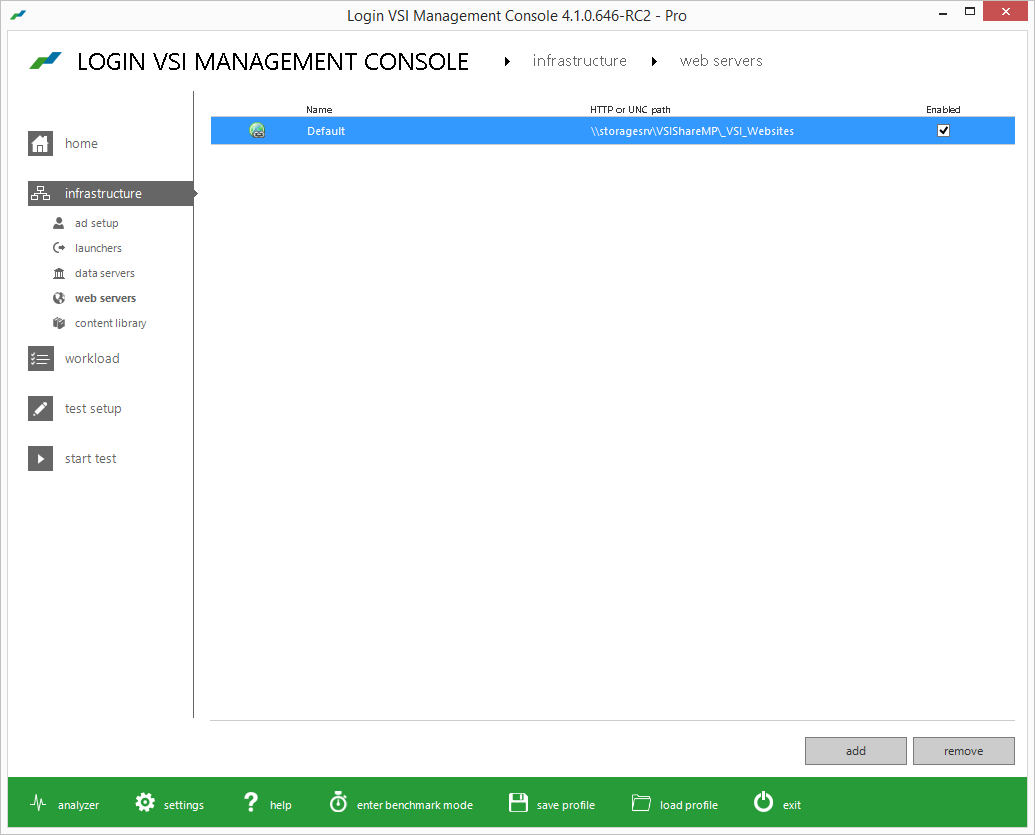Click the HTTP or UNC path header
The image size is (1035, 835).
coord(630,110)
